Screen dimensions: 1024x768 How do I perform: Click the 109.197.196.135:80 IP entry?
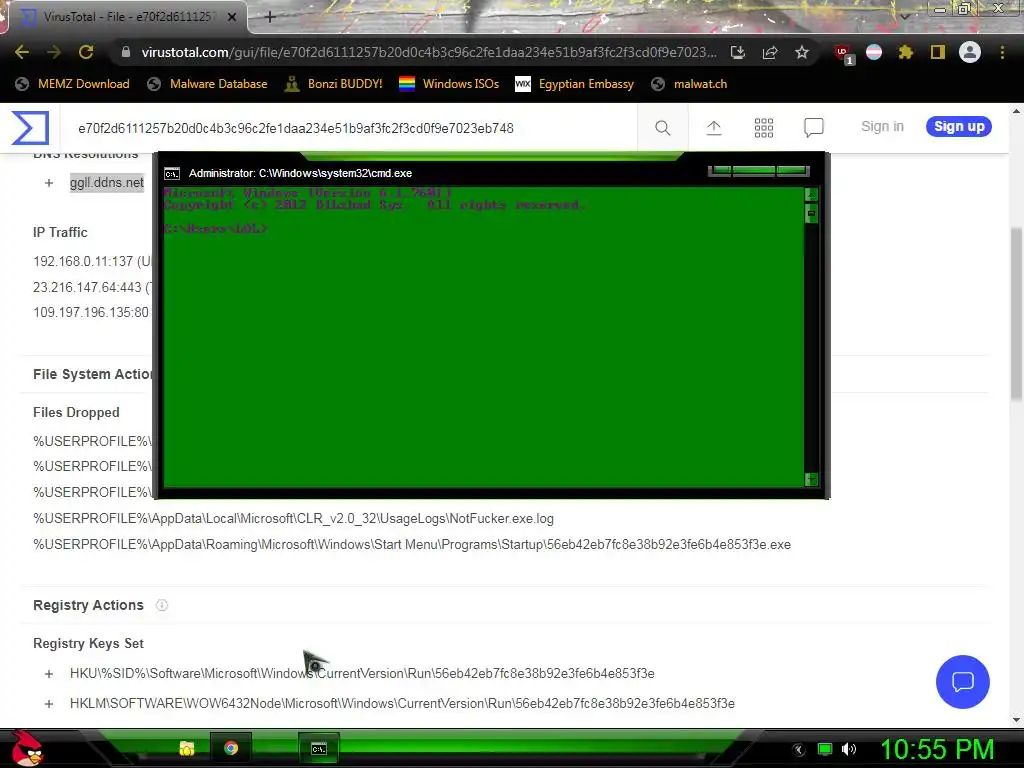(x=91, y=312)
